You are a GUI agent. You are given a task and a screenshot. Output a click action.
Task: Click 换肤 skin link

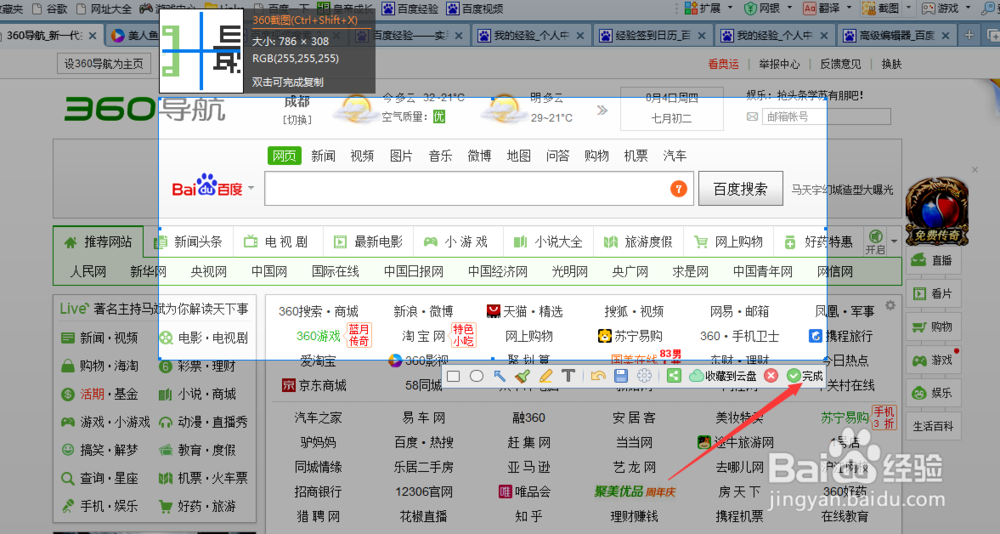891,64
